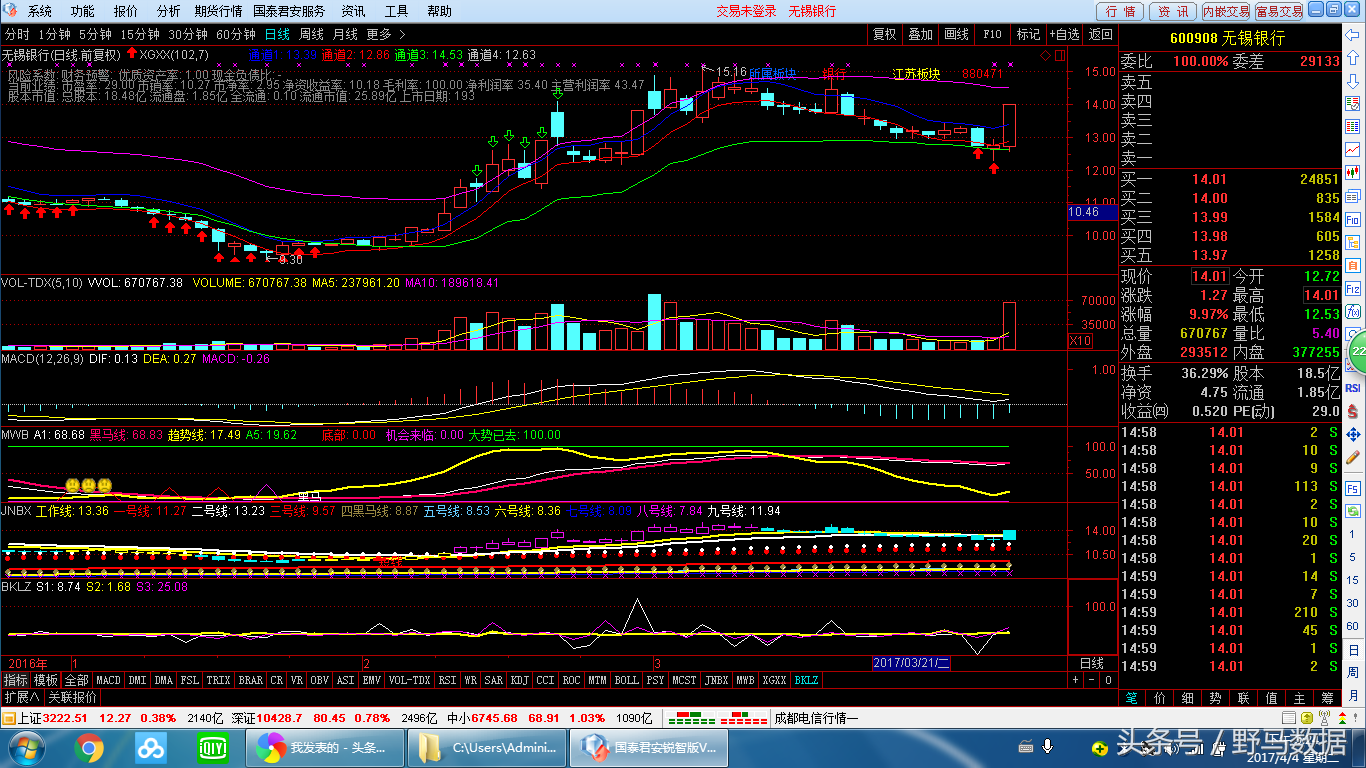Click the RSI indicator sidebar icon
Viewport: 1366px width, 768px height.
(x=1353, y=387)
